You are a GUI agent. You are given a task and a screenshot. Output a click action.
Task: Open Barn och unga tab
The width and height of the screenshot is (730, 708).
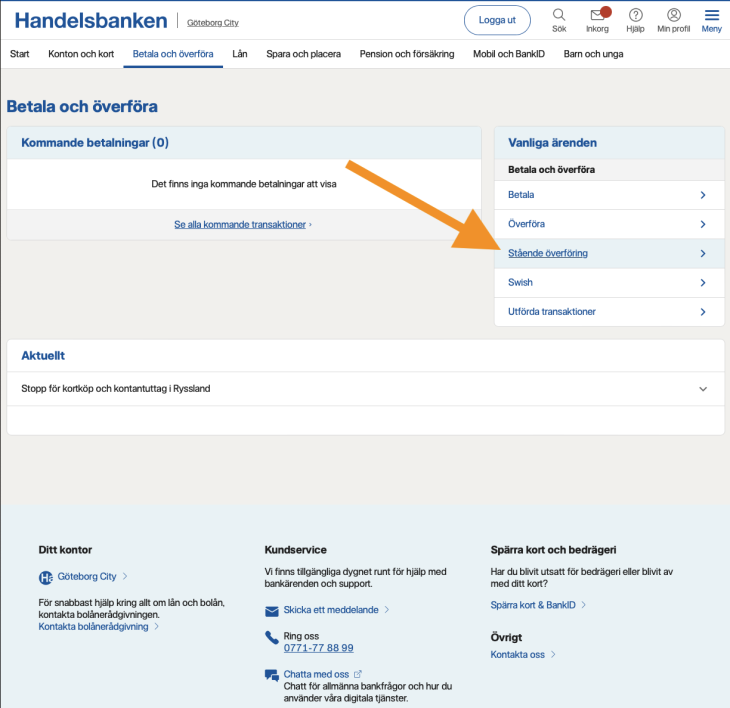tap(593, 54)
